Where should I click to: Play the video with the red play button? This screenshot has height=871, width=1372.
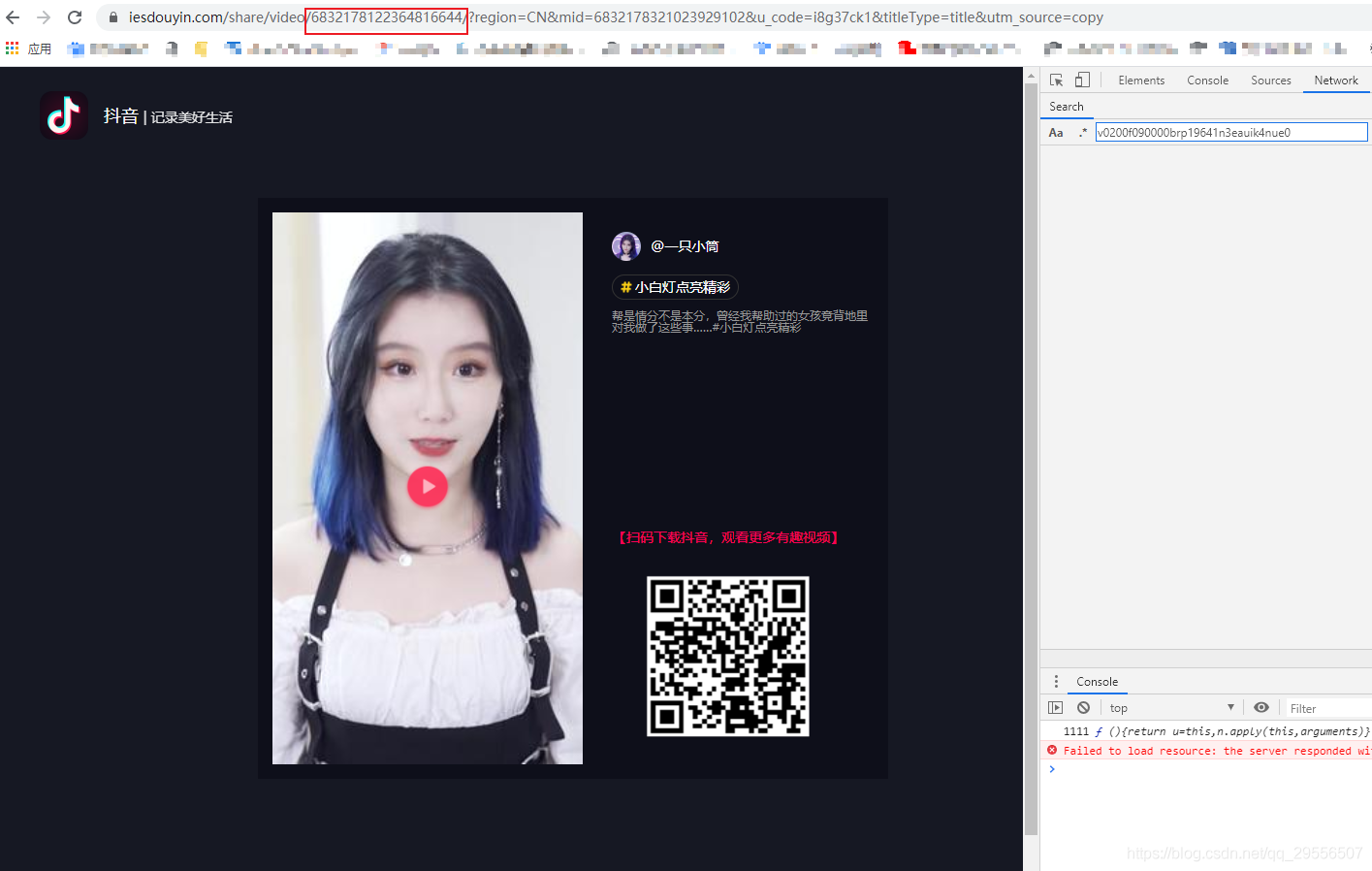[428, 487]
